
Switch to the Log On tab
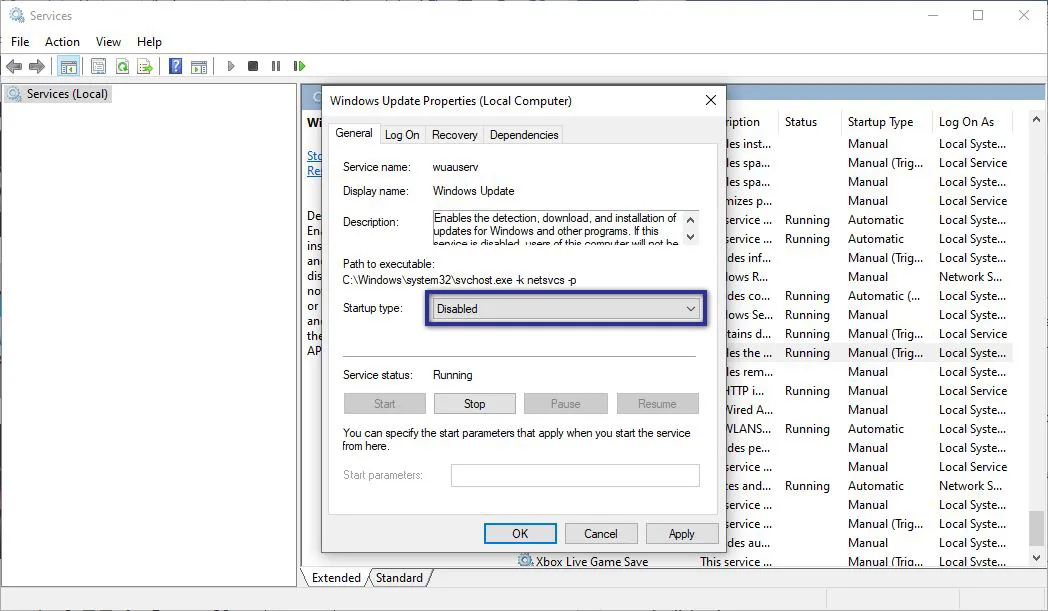tap(402, 134)
